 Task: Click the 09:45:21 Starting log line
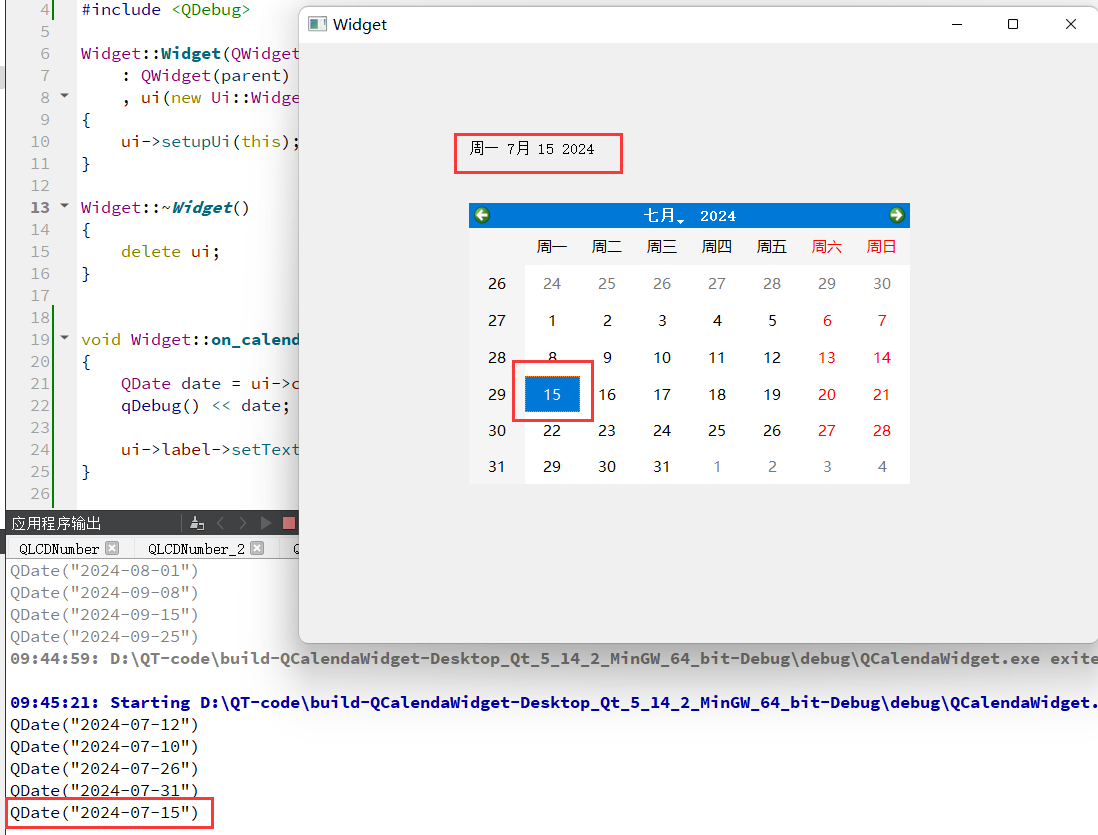pyautogui.click(x=553, y=703)
